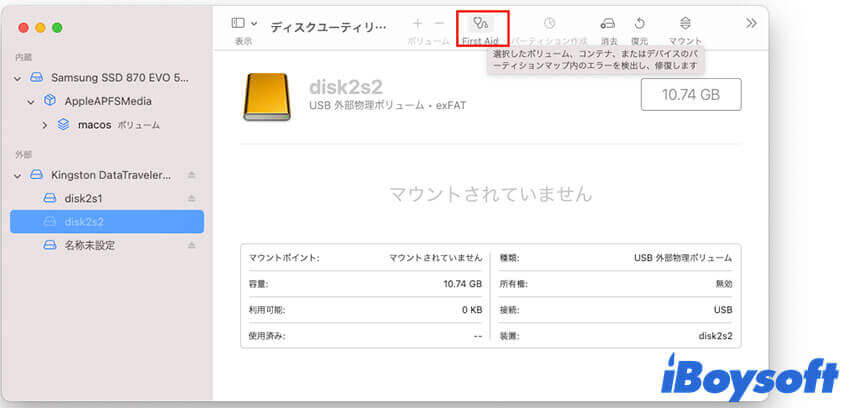The width and height of the screenshot is (850, 408).
Task: Add a volume with the plus button
Action: tap(417, 23)
